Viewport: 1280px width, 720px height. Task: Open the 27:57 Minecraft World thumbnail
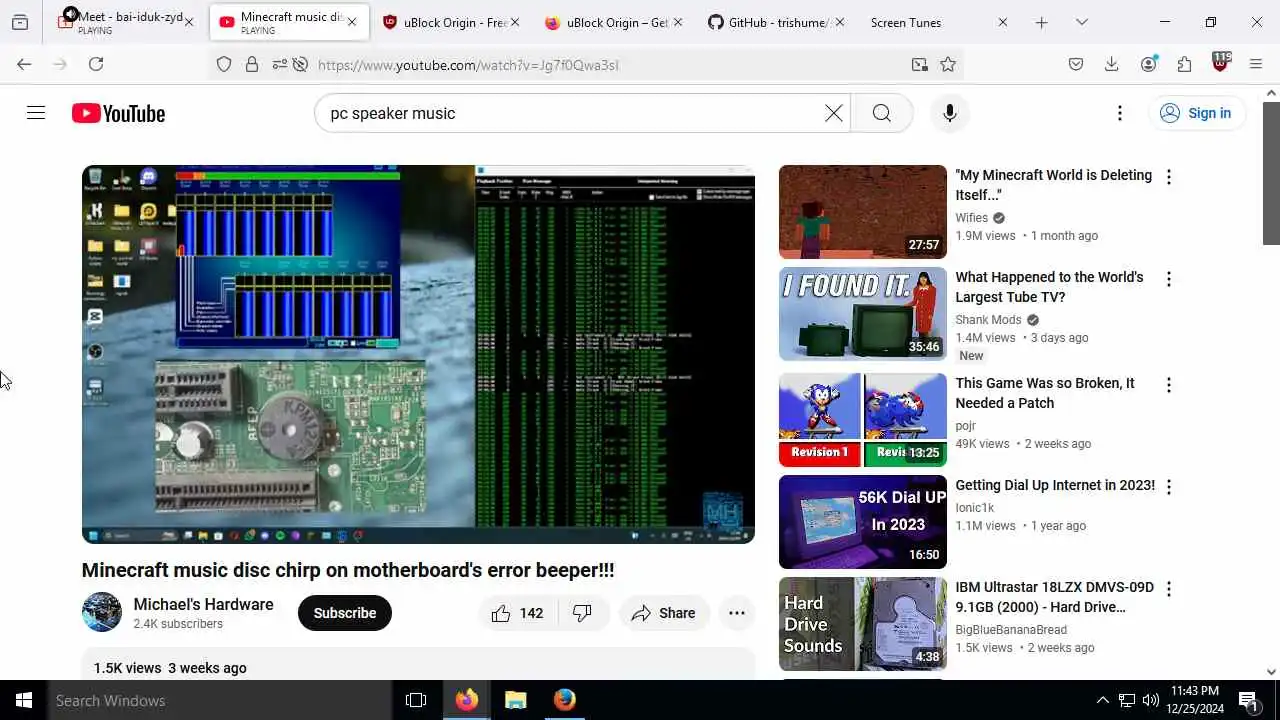click(x=862, y=212)
